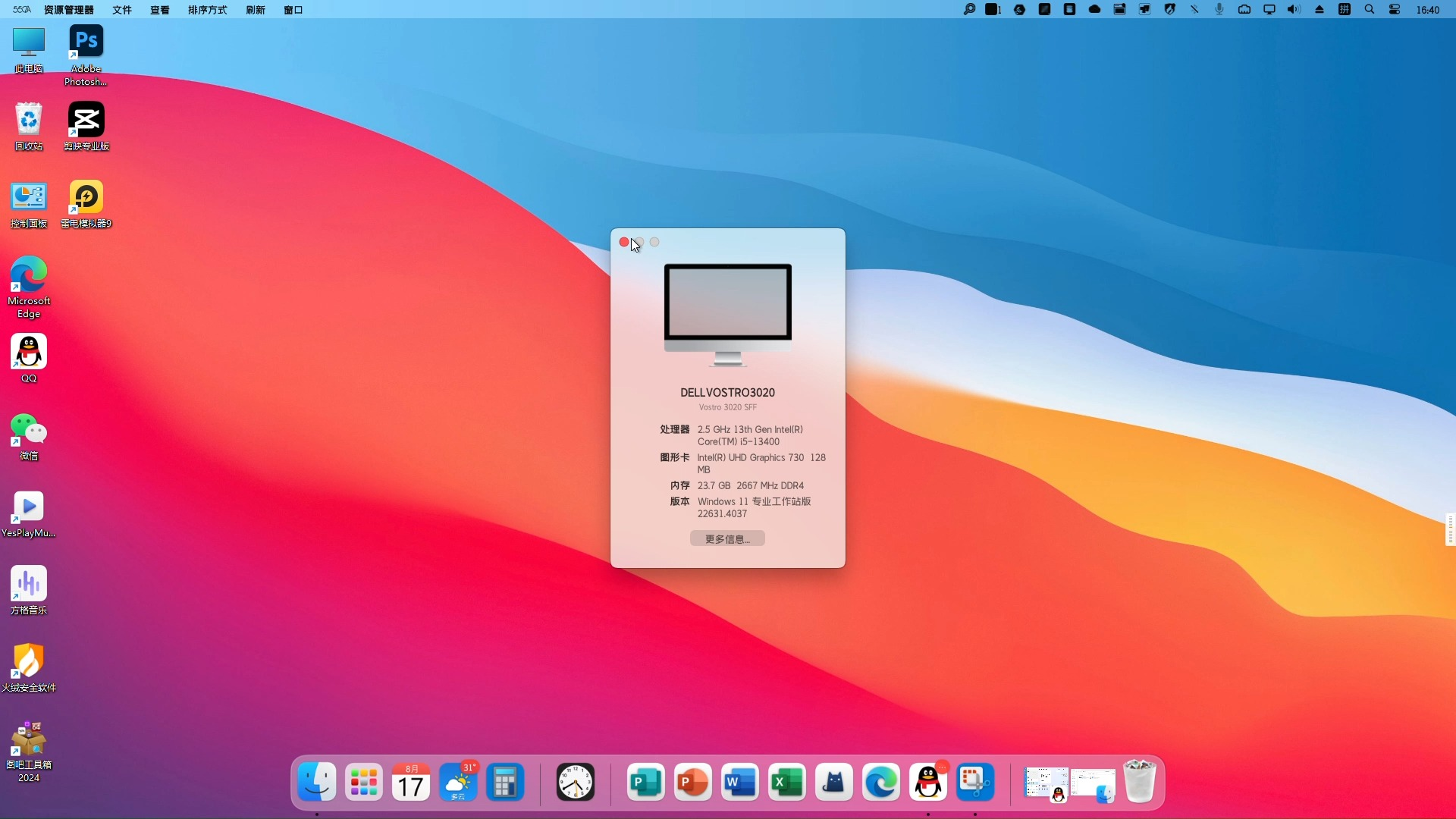This screenshot has width=1456, height=819.
Task: Open Spotlight search in the menu bar
Action: [x=1370, y=10]
